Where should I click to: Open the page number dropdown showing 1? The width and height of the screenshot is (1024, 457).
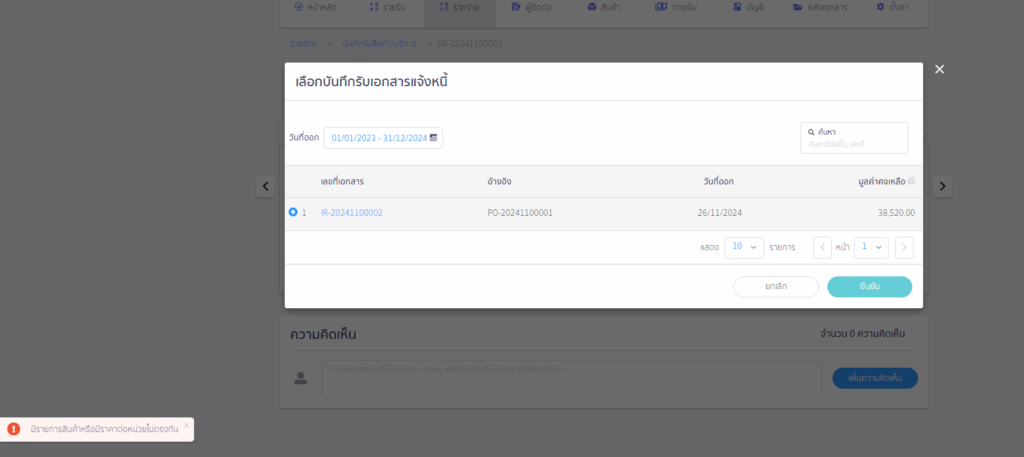pyautogui.click(x=871, y=247)
